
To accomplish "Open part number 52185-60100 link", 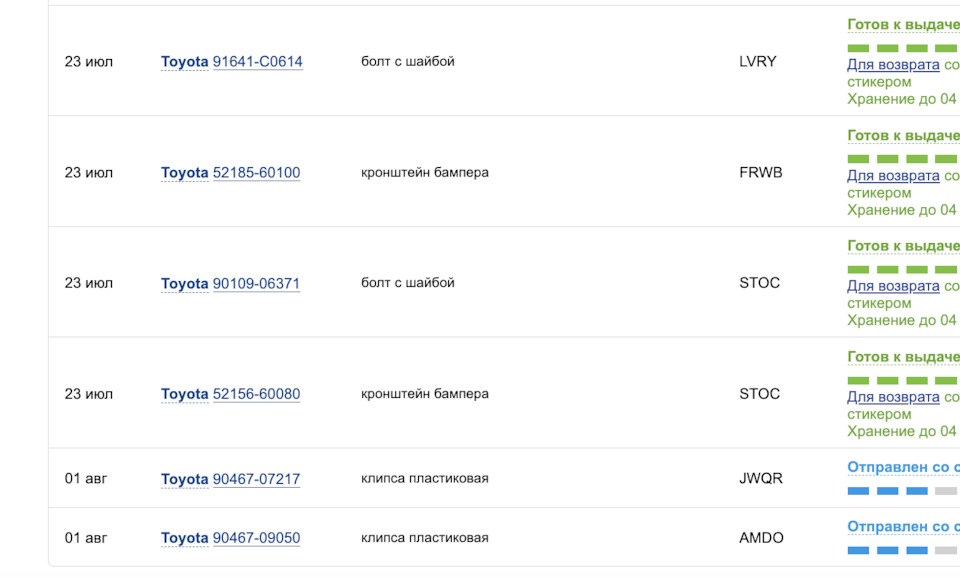I will click(256, 173).
